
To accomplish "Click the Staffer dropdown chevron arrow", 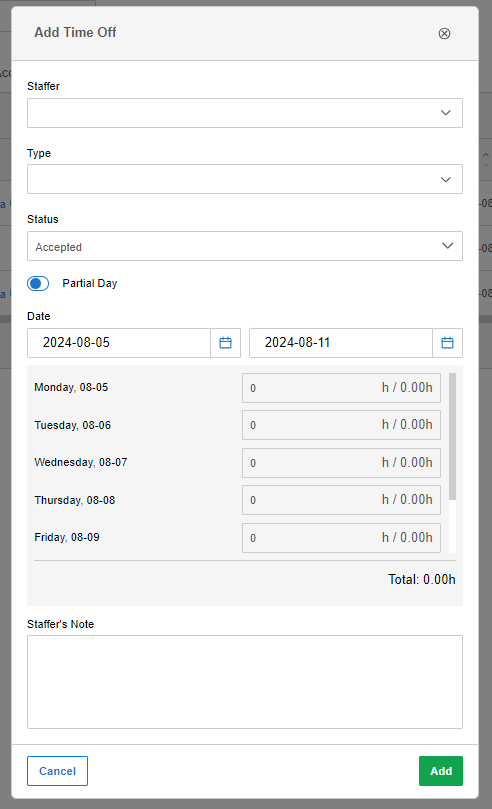I will point(446,113).
